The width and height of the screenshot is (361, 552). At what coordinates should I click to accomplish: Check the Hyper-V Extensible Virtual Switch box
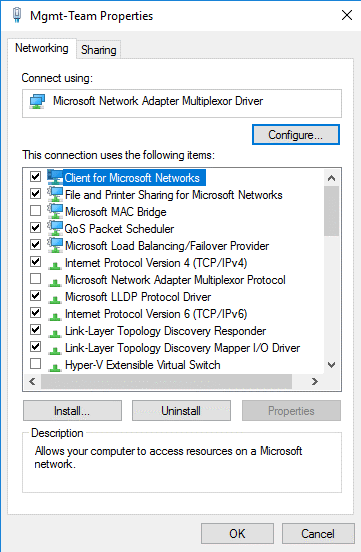pos(35,363)
